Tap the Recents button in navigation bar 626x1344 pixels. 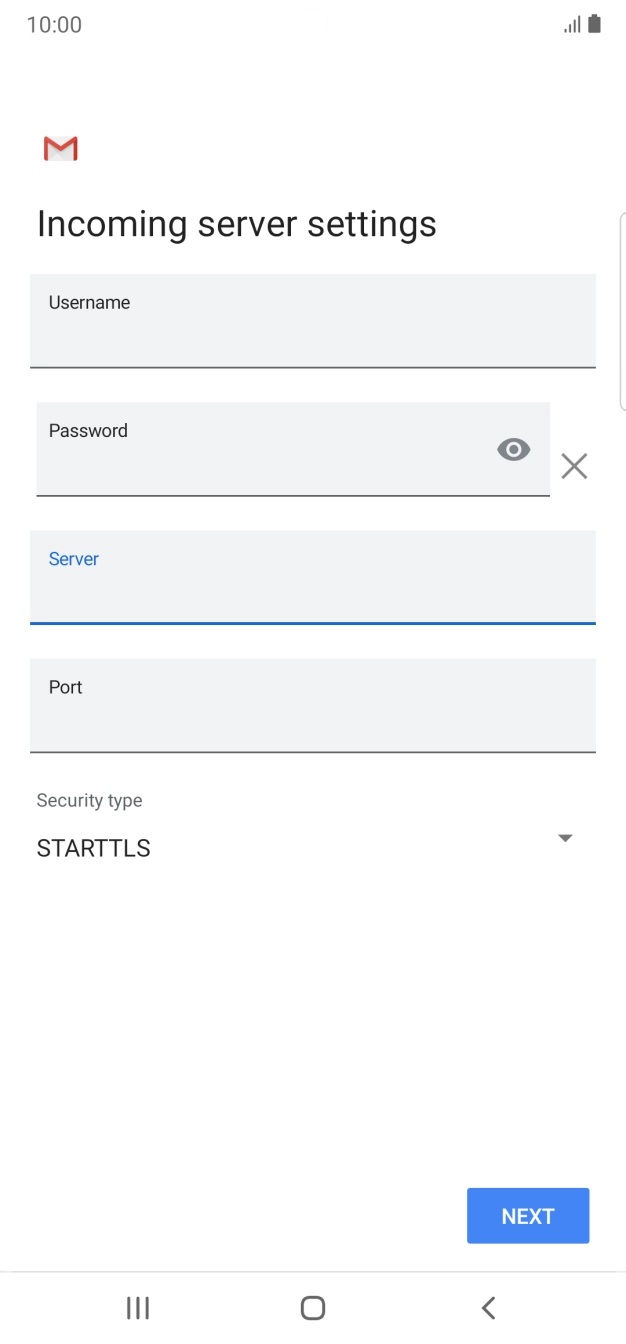pos(137,1307)
